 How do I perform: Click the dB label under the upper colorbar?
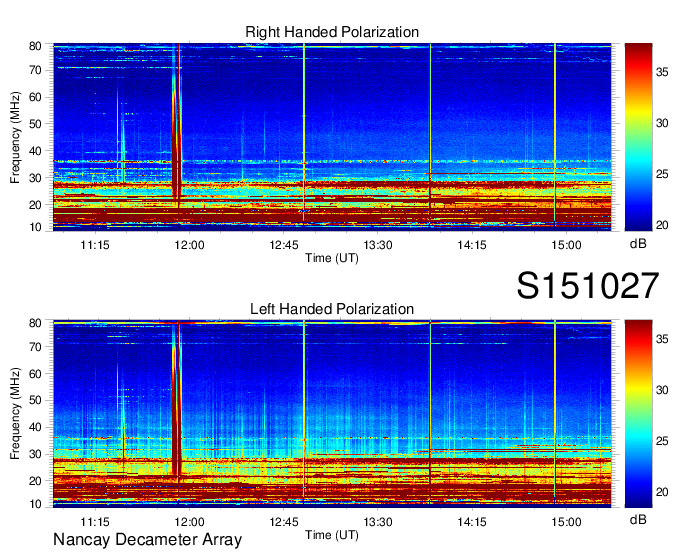(638, 244)
